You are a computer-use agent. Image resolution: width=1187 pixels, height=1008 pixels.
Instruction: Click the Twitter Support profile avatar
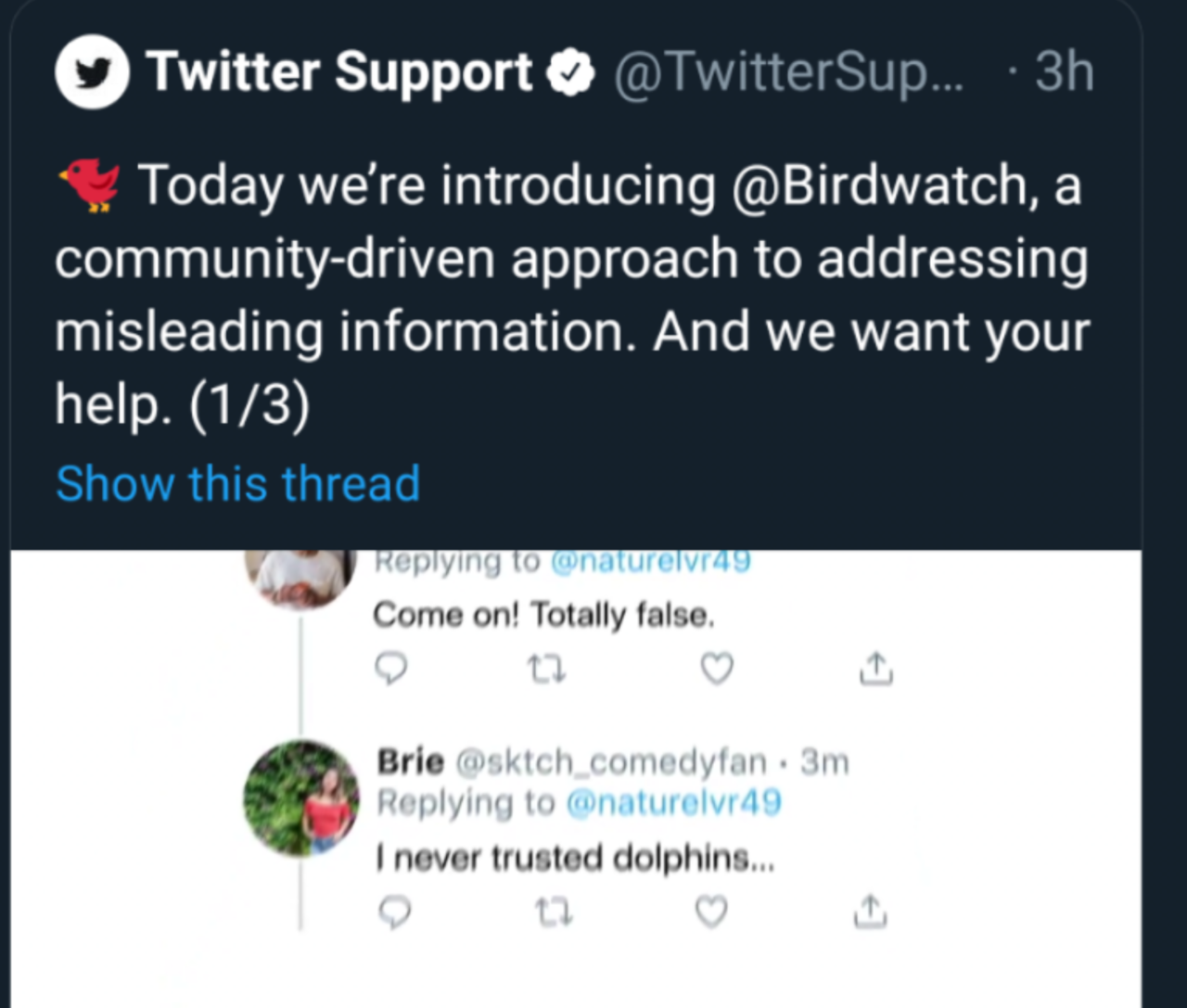tap(92, 73)
